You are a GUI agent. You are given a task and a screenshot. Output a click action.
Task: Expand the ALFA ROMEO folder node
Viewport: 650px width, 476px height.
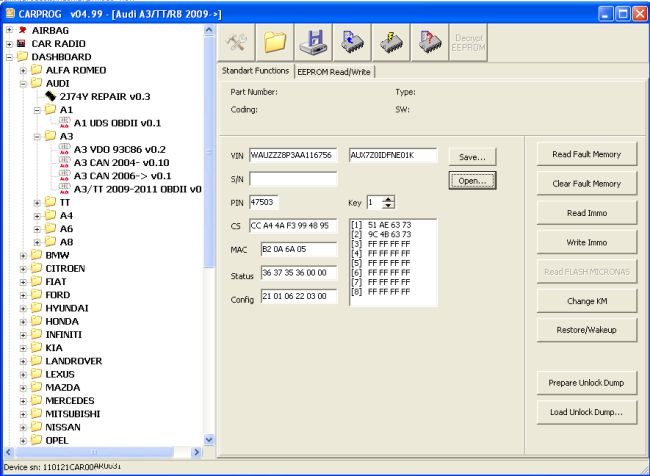click(23, 70)
